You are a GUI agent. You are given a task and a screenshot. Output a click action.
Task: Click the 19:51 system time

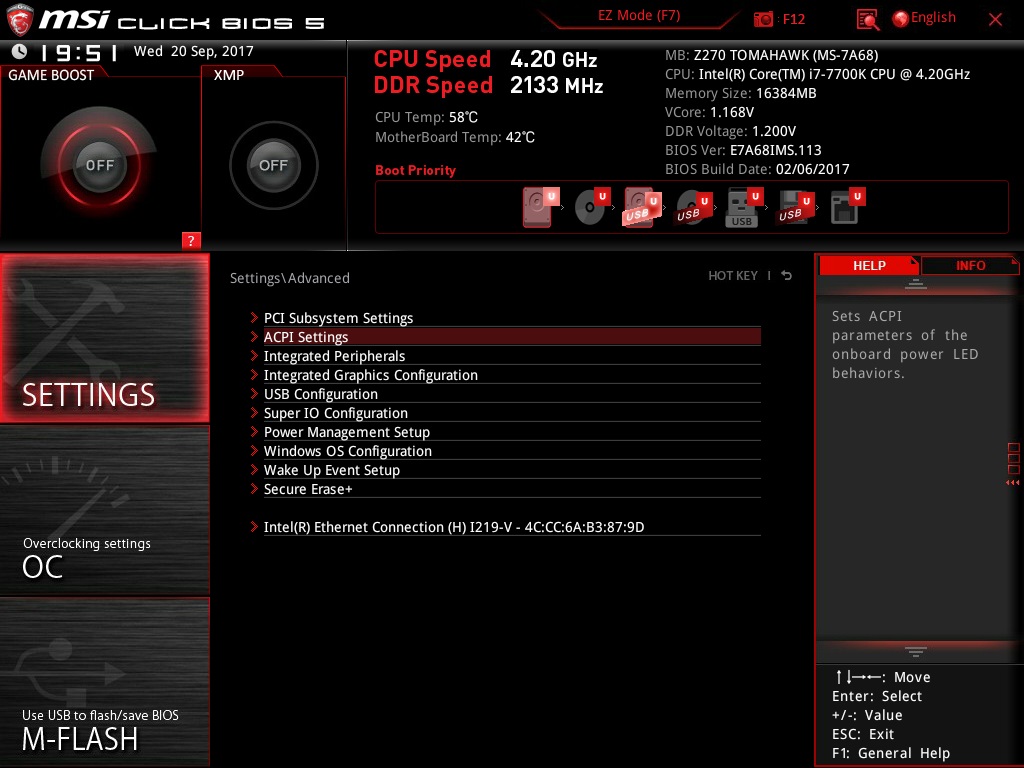[x=78, y=52]
